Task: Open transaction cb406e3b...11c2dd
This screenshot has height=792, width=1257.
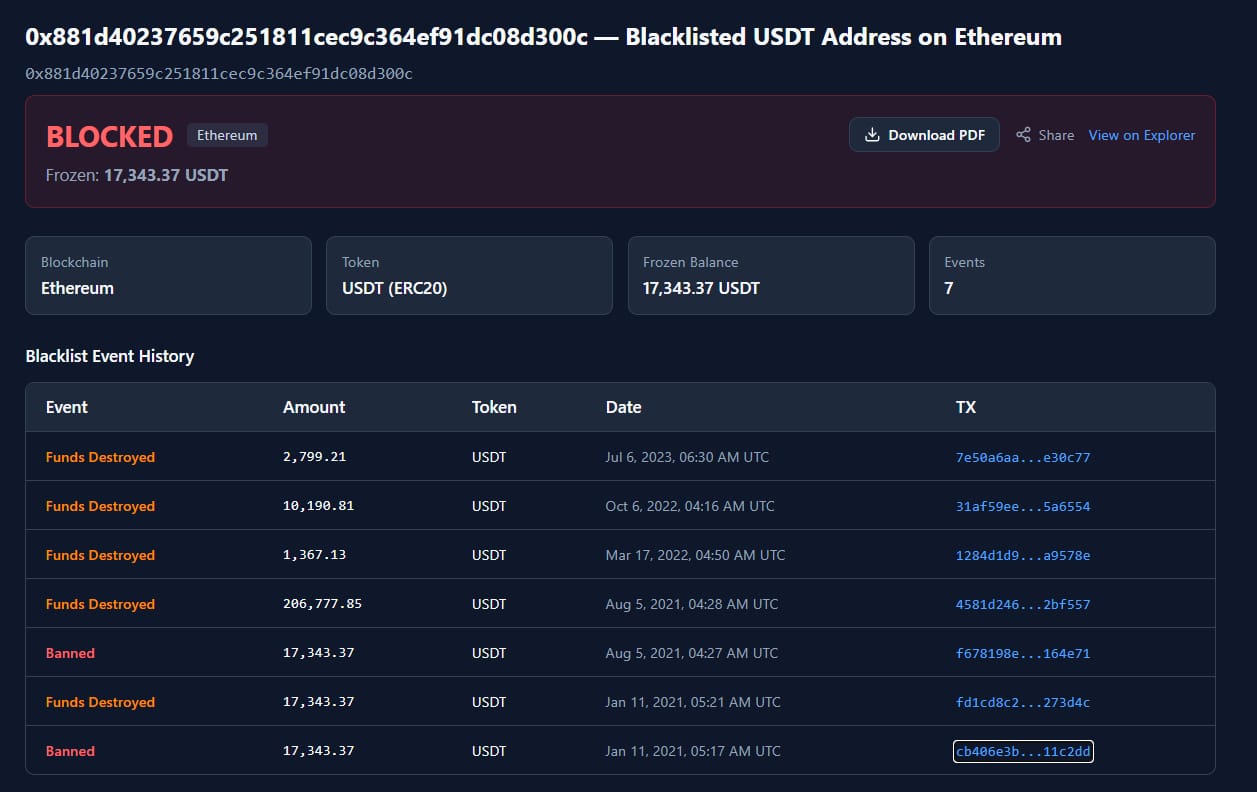Action: point(1023,751)
